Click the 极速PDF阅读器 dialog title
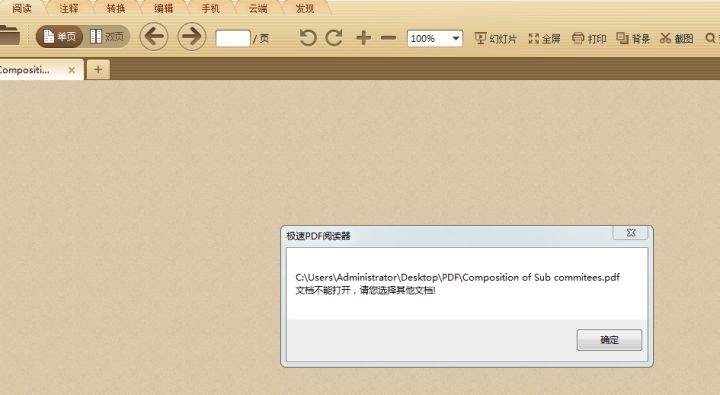 318,236
